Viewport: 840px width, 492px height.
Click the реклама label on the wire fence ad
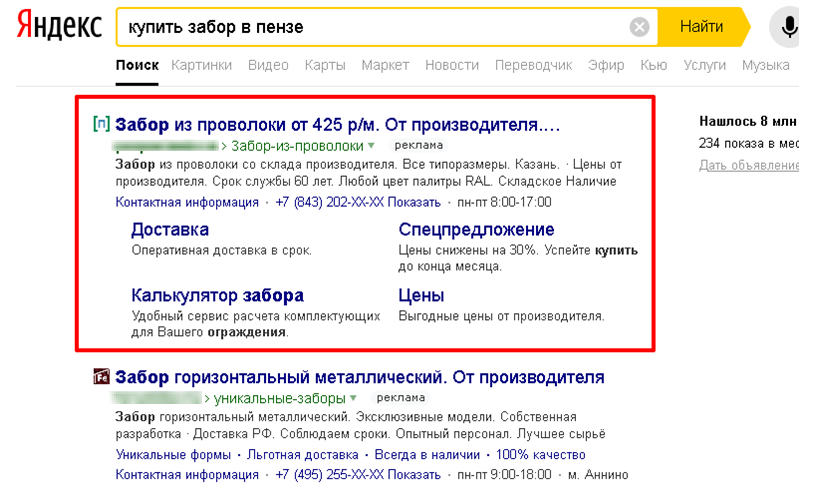[x=419, y=145]
